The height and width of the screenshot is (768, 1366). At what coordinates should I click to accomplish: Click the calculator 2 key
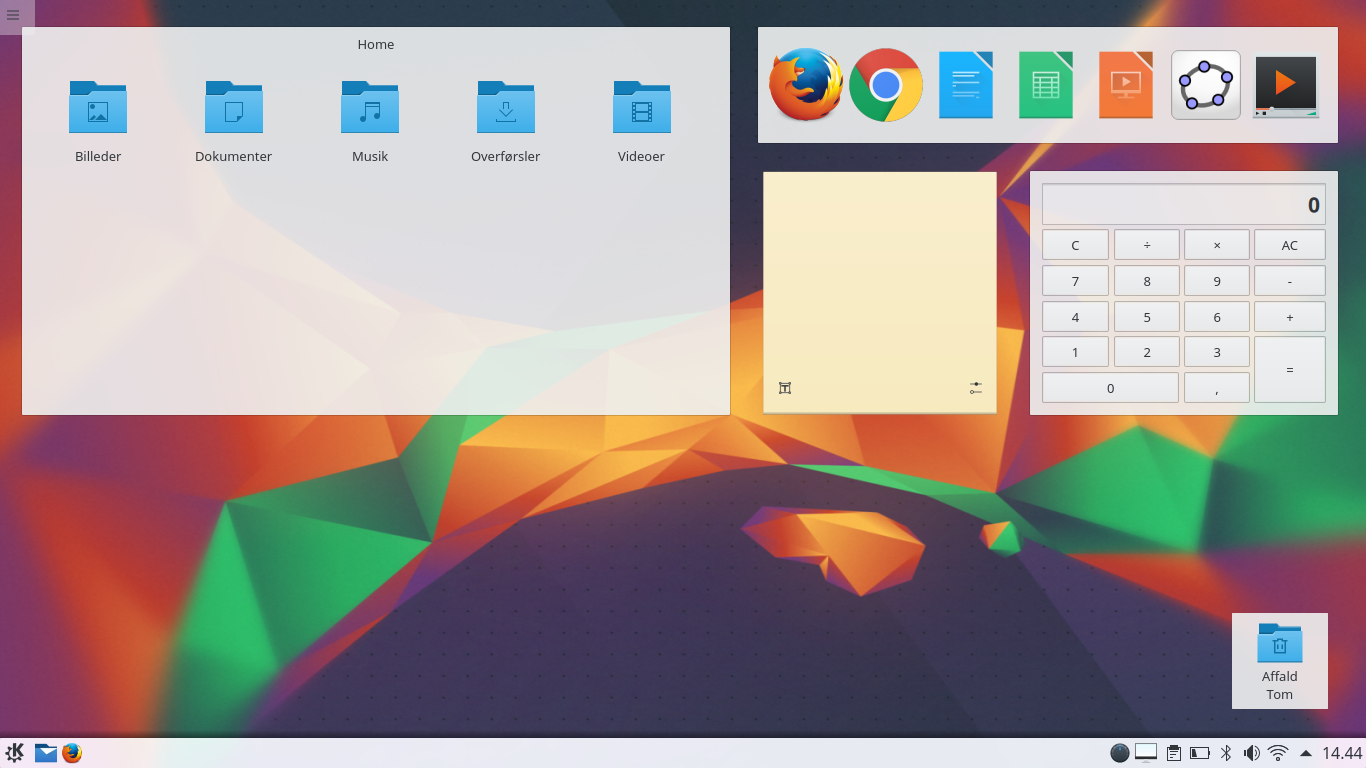[x=1147, y=352]
